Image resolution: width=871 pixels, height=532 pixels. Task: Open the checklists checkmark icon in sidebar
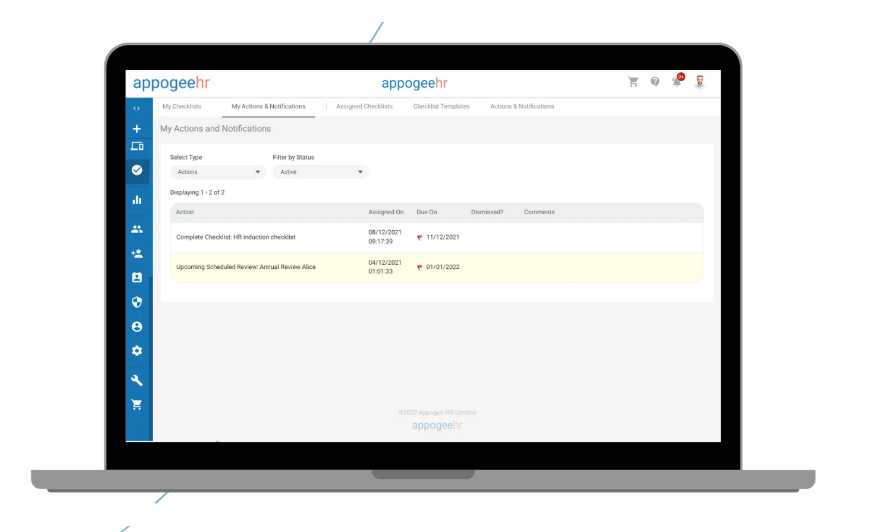tap(137, 170)
